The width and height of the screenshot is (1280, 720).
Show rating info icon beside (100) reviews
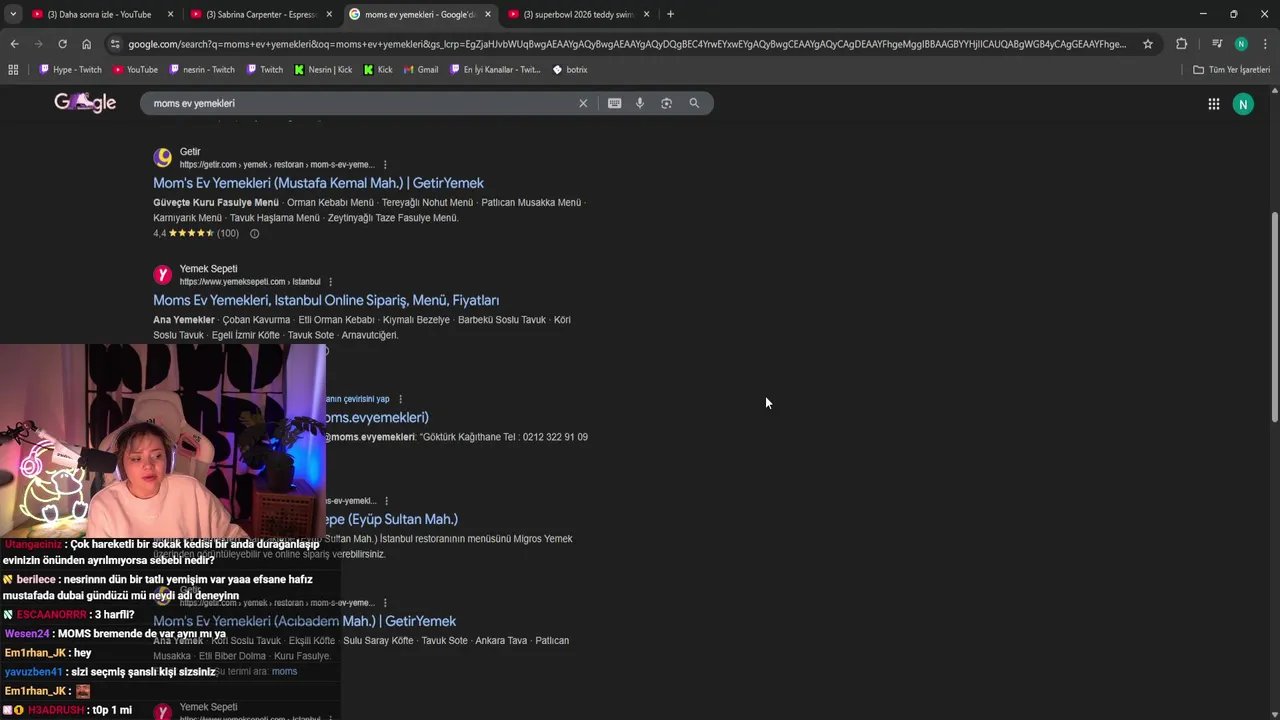point(254,234)
